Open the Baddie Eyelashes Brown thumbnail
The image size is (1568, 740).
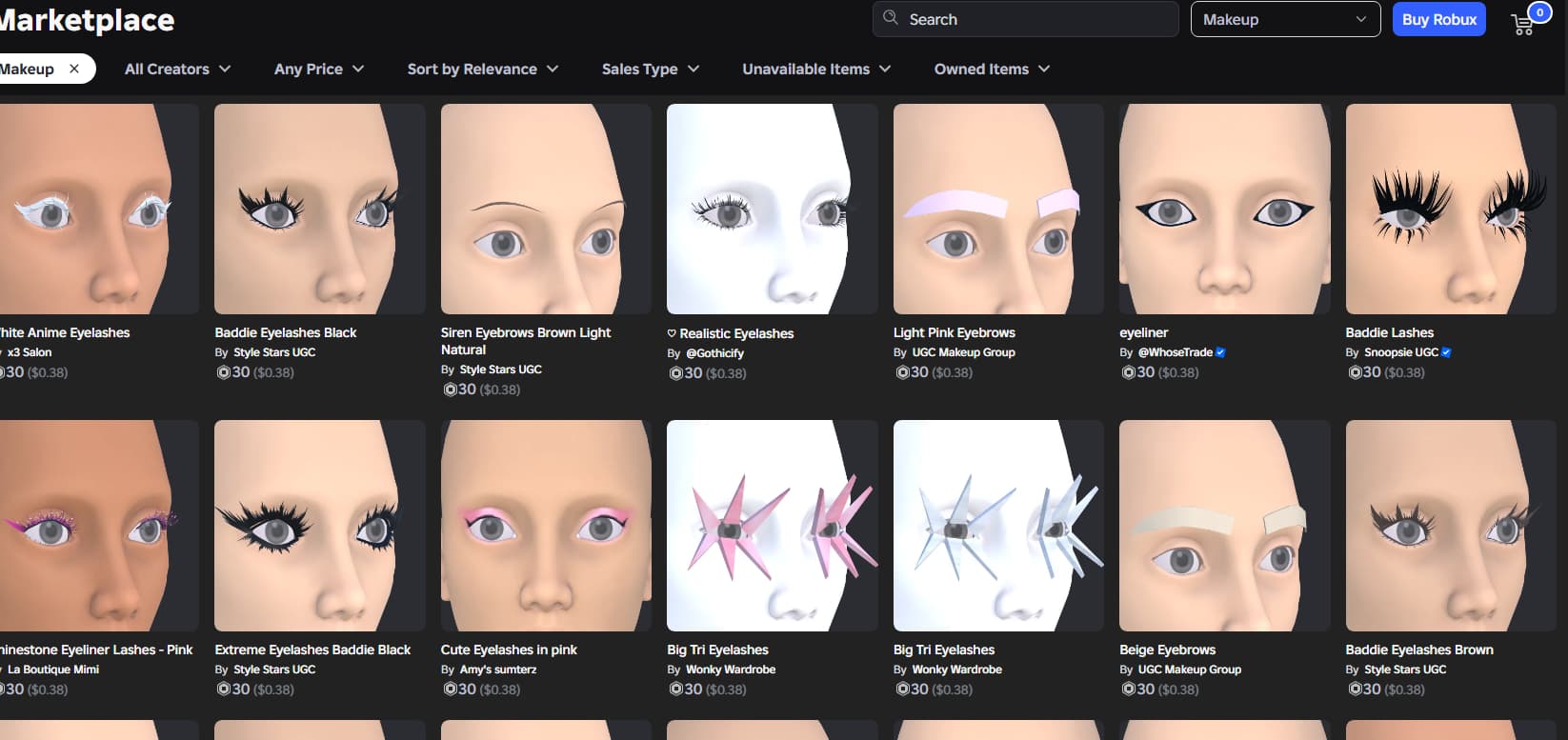1451,526
